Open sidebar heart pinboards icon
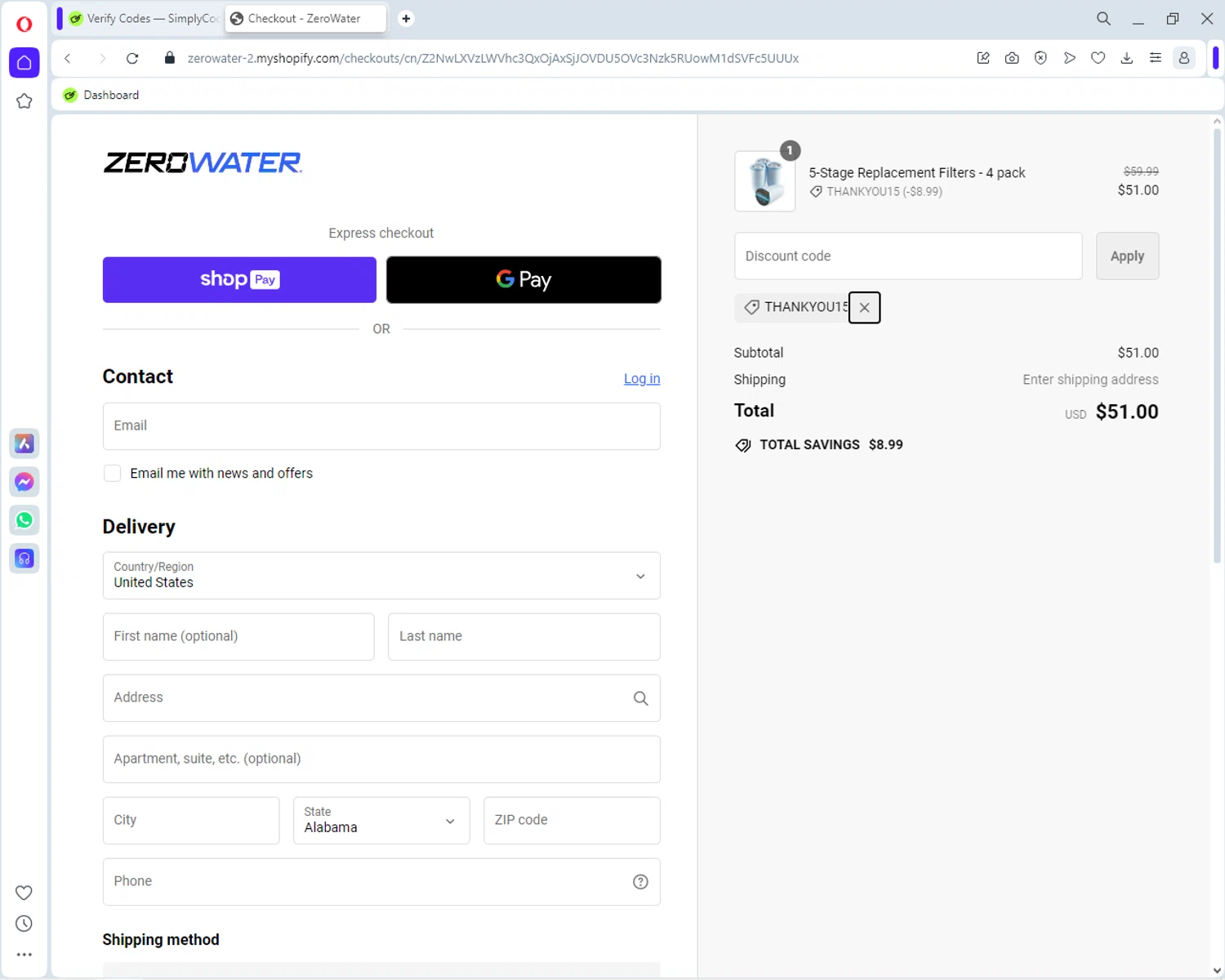The width and height of the screenshot is (1225, 980). tap(24, 893)
